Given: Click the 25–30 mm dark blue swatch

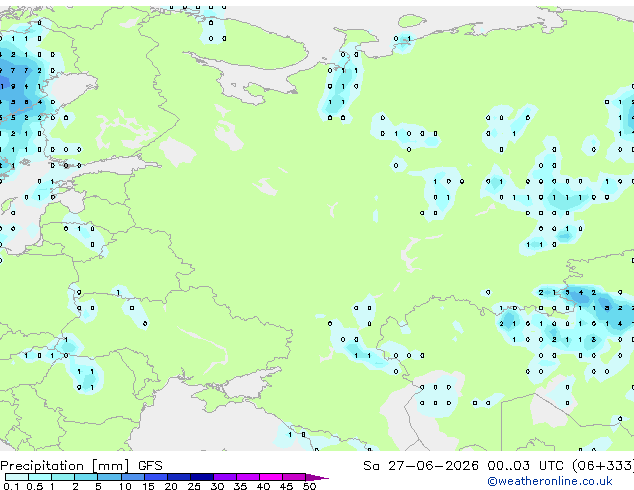Looking at the screenshot, I should pyautogui.click(x=202, y=477).
